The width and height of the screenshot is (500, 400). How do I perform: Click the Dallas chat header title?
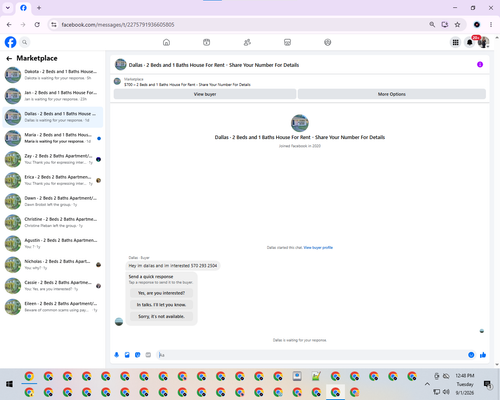click(x=214, y=65)
